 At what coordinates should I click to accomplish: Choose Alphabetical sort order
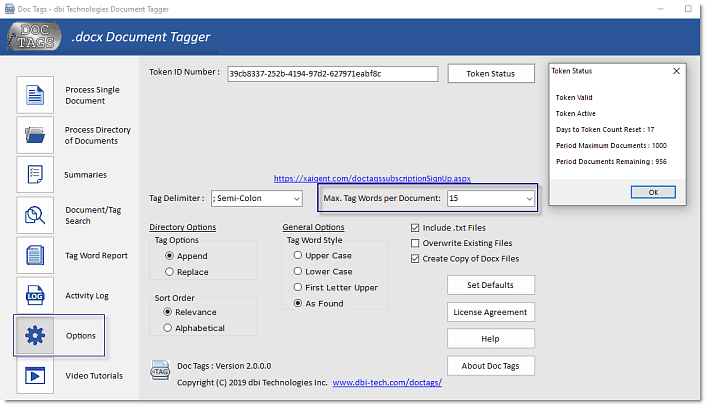pyautogui.click(x=167, y=328)
